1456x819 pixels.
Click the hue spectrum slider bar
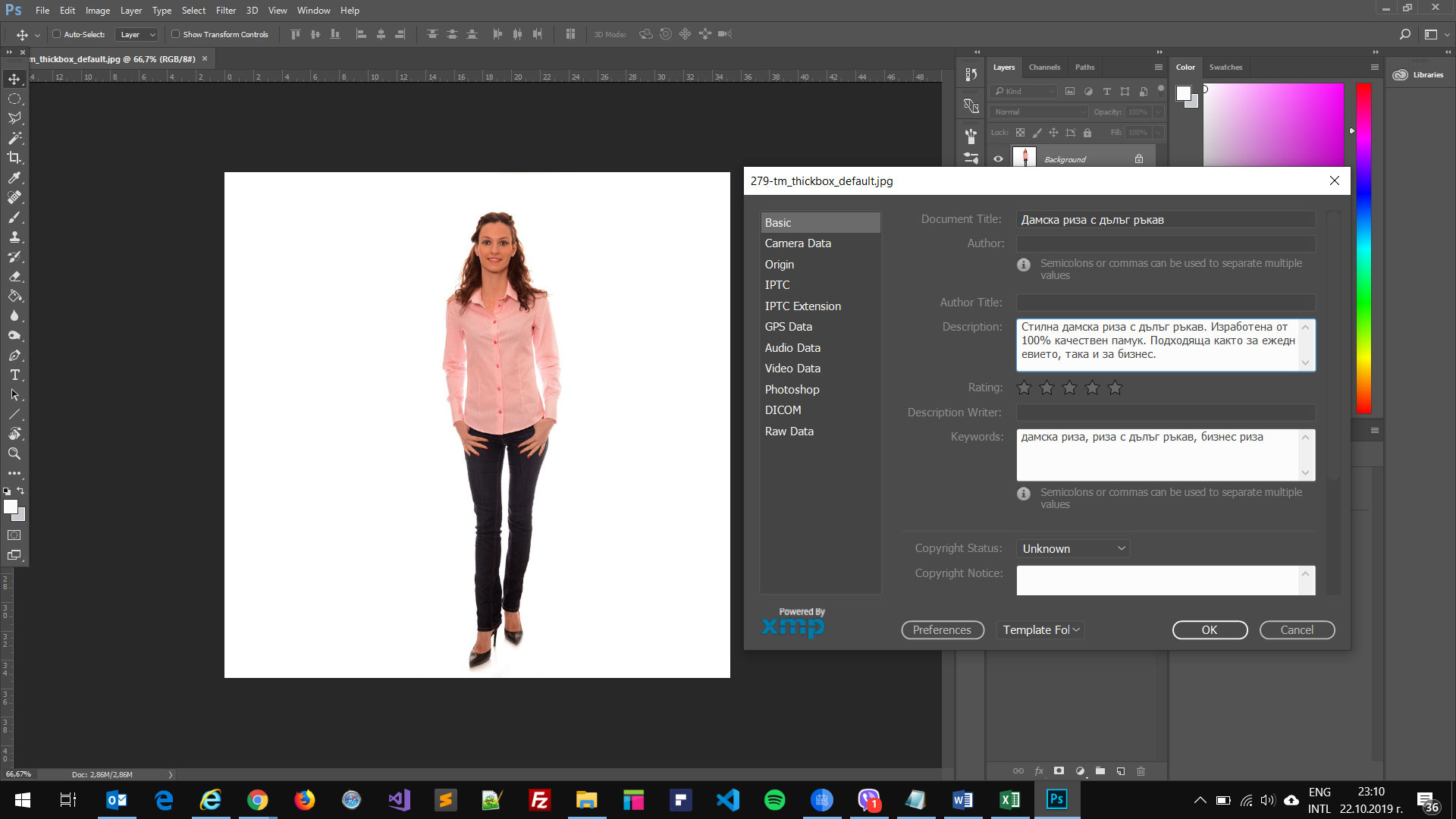click(1363, 249)
